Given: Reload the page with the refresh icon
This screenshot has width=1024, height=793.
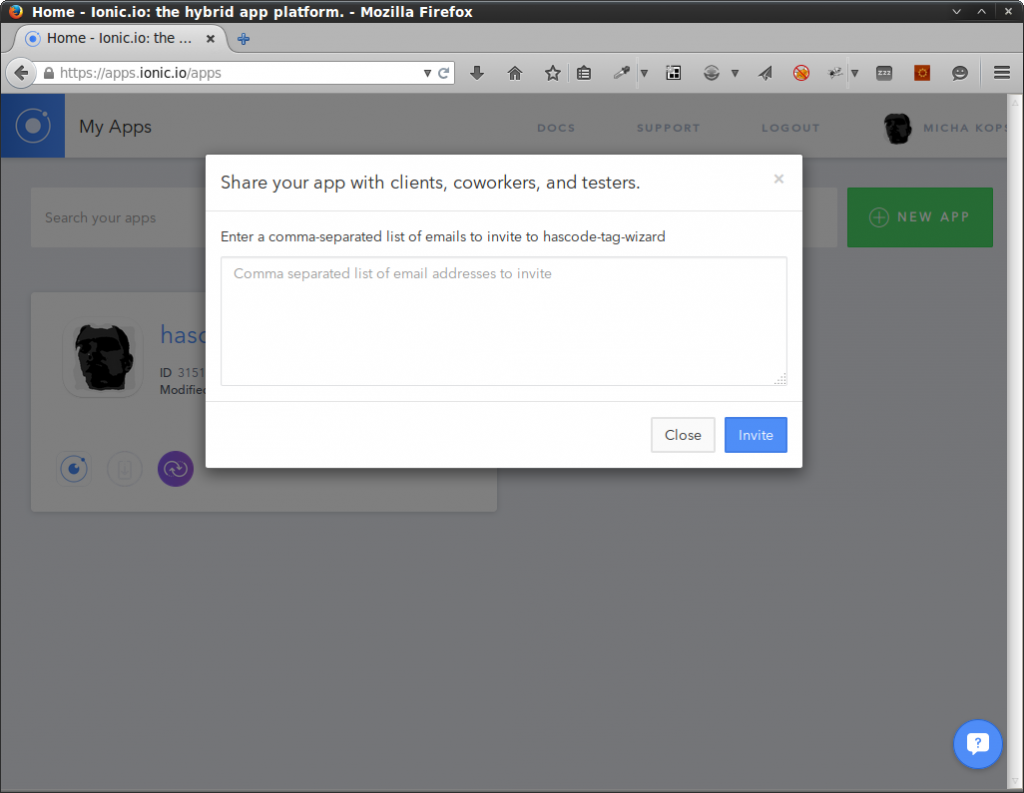Looking at the screenshot, I should pos(443,73).
